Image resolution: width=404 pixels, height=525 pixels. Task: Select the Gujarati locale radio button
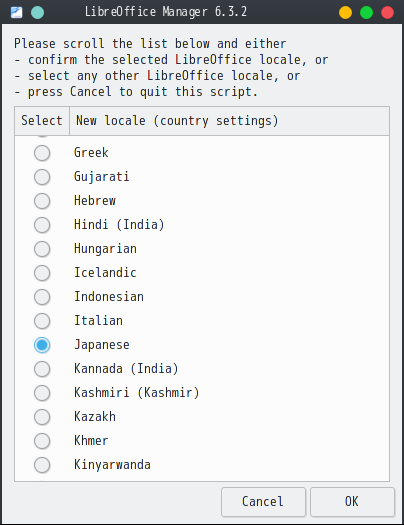coord(42,177)
